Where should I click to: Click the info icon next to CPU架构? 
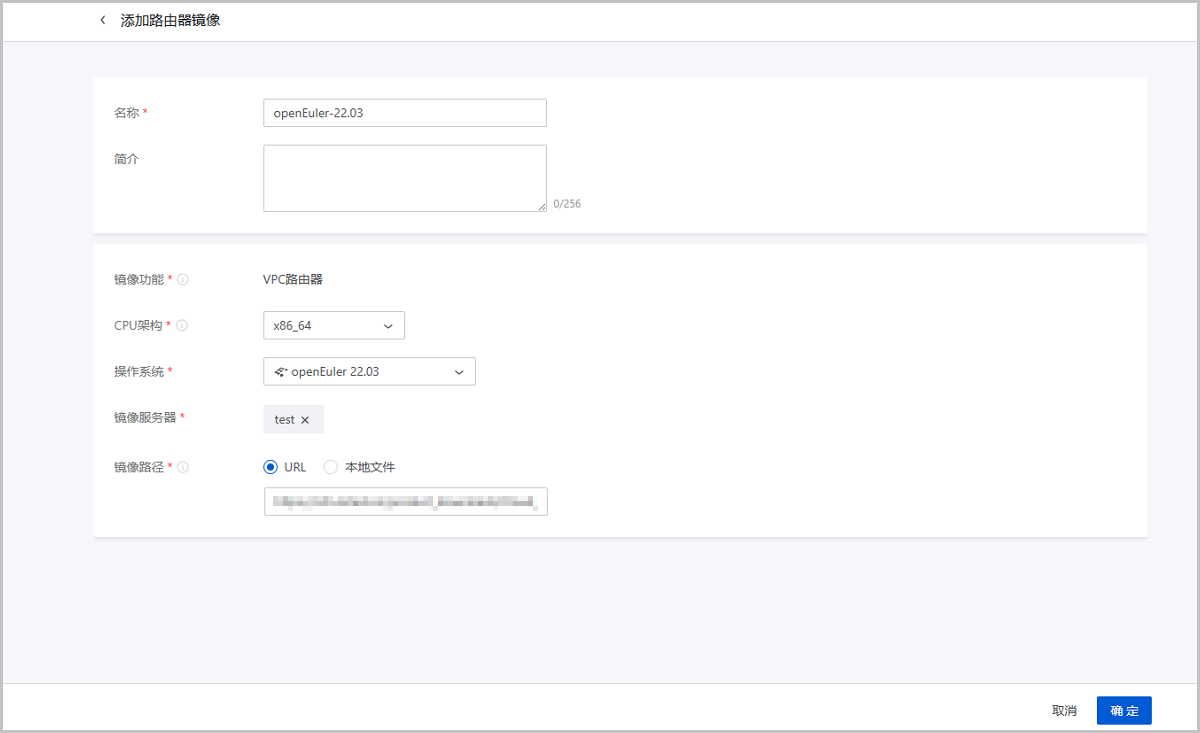183,326
